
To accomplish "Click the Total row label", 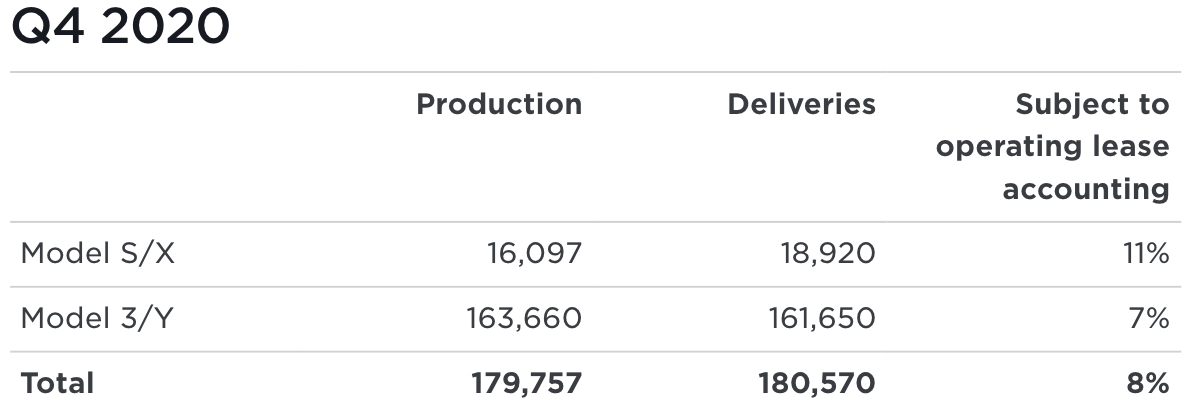I will (x=57, y=383).
